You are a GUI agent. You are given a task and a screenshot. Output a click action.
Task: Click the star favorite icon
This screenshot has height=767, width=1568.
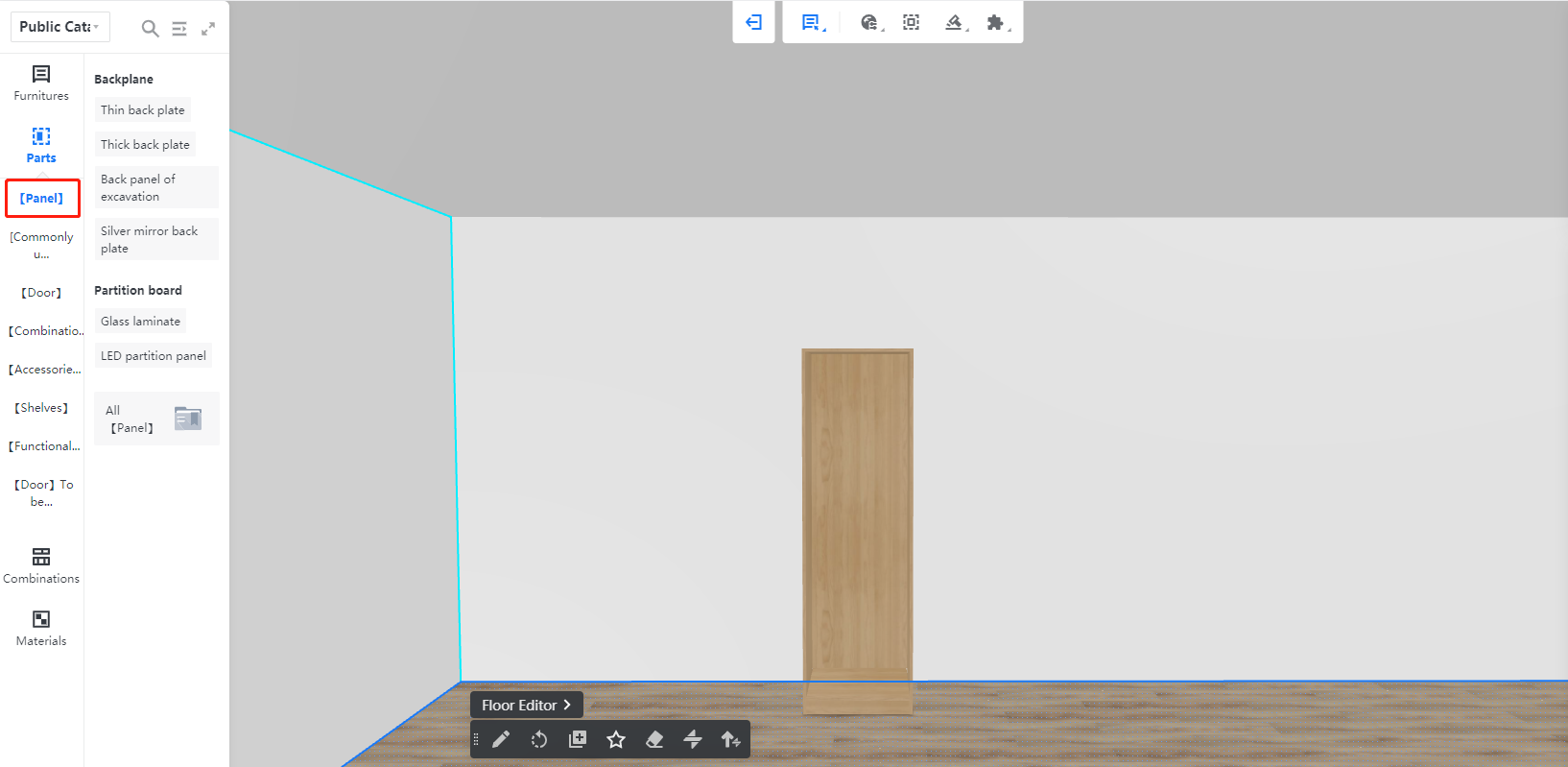[x=616, y=739]
